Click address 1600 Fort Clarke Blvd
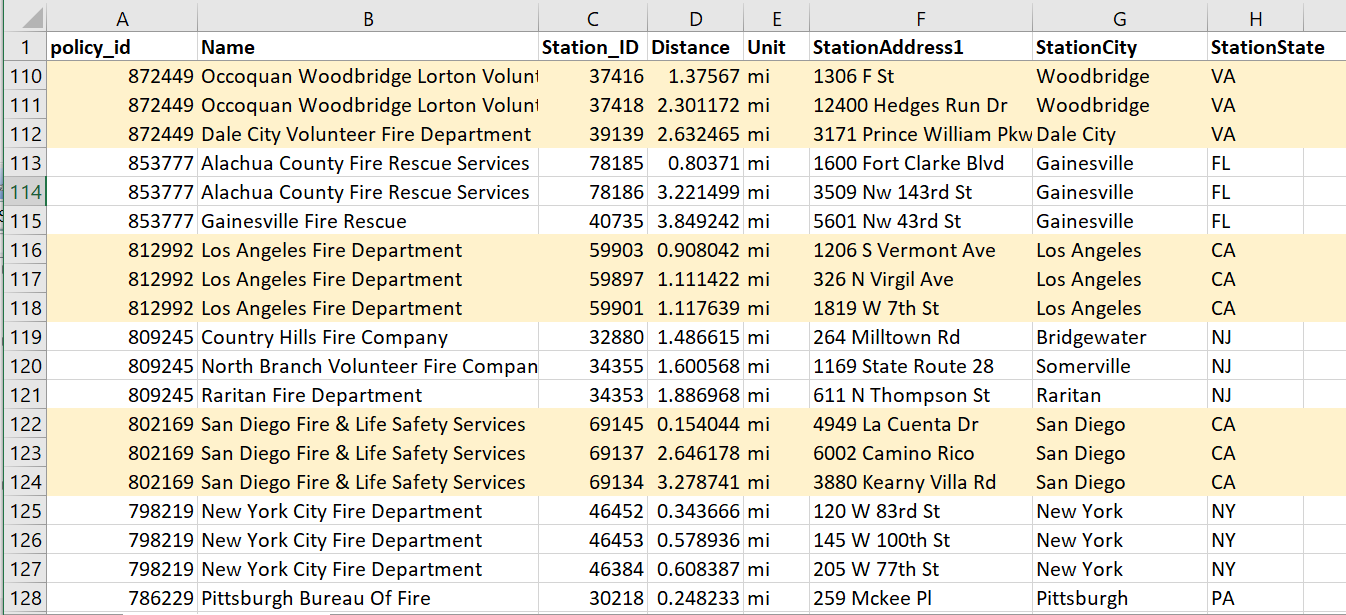Image resolution: width=1346 pixels, height=615 pixels. [x=921, y=163]
